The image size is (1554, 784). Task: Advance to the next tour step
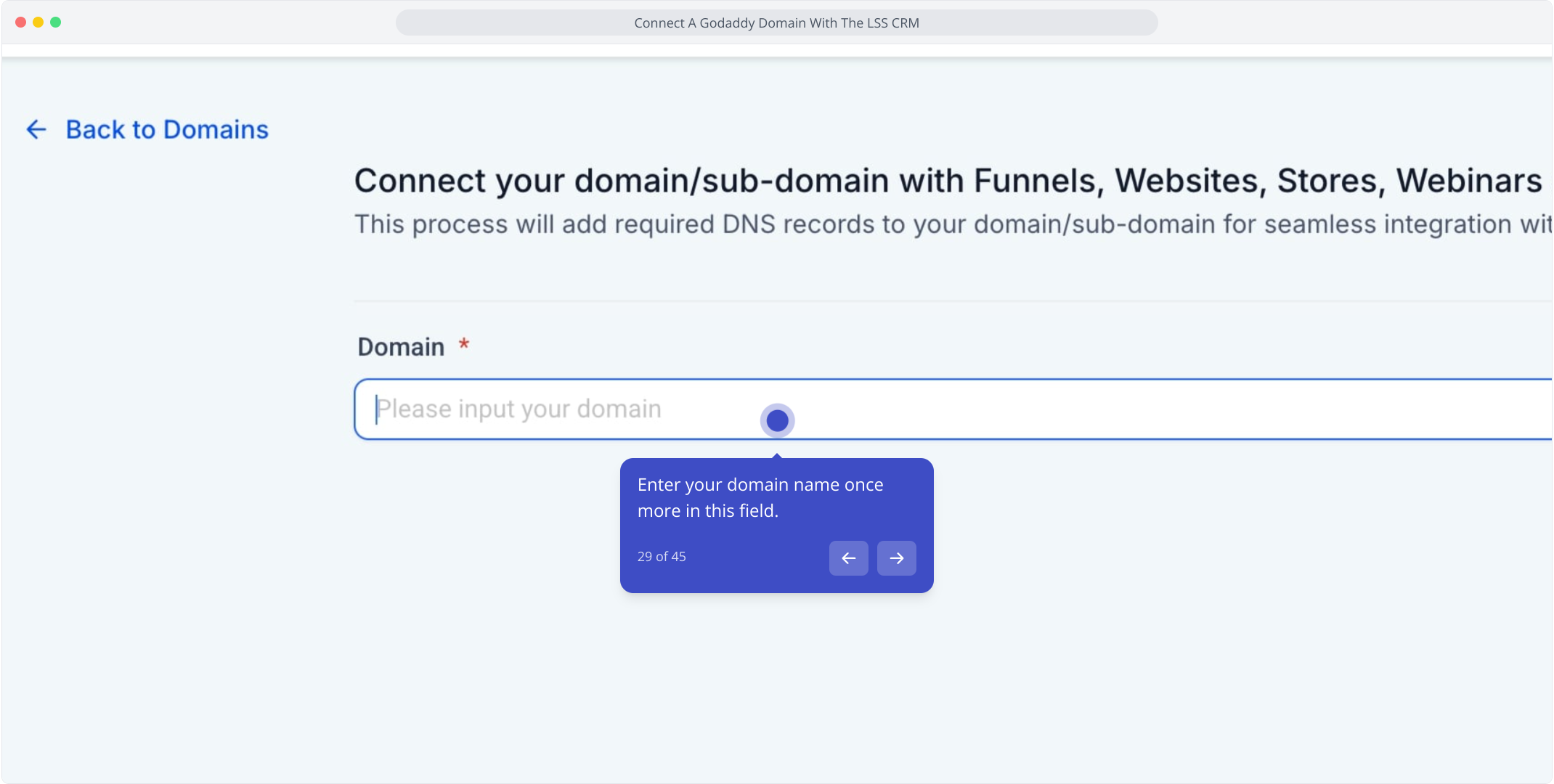point(897,558)
